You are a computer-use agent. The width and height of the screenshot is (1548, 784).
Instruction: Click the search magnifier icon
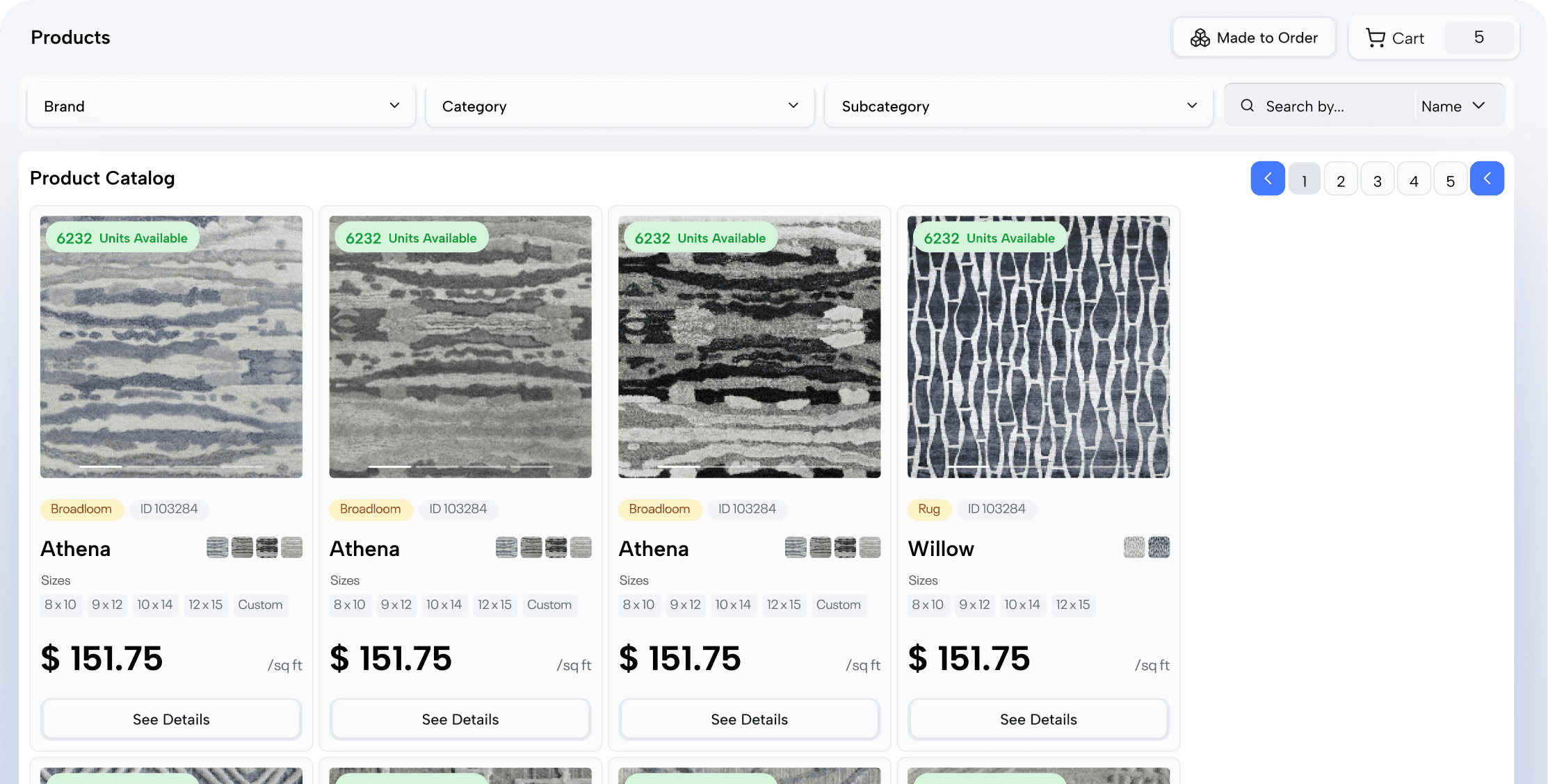click(x=1248, y=106)
